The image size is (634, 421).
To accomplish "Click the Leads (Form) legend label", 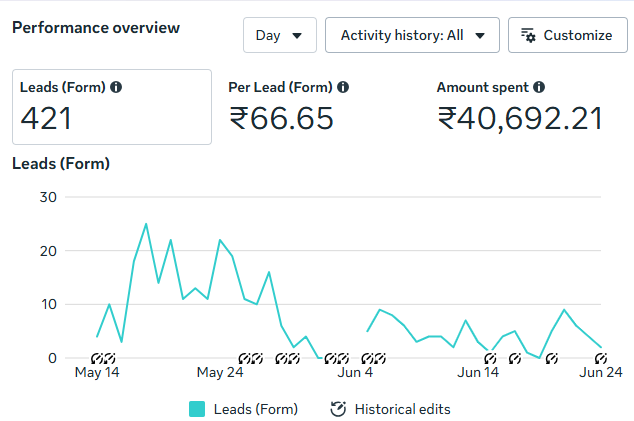I will pyautogui.click(x=256, y=409).
